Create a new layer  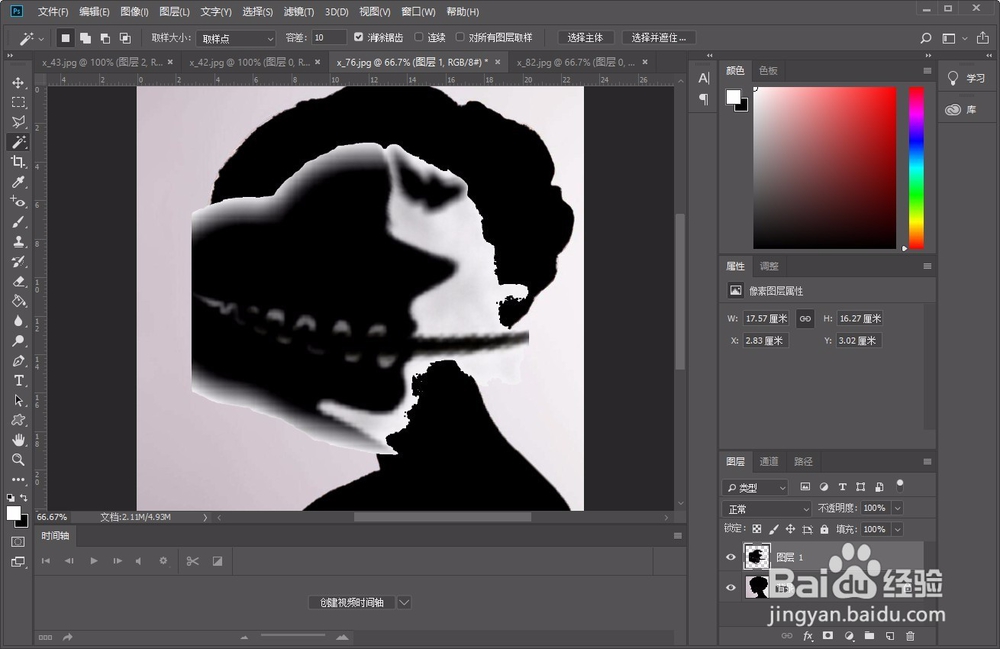tap(891, 635)
